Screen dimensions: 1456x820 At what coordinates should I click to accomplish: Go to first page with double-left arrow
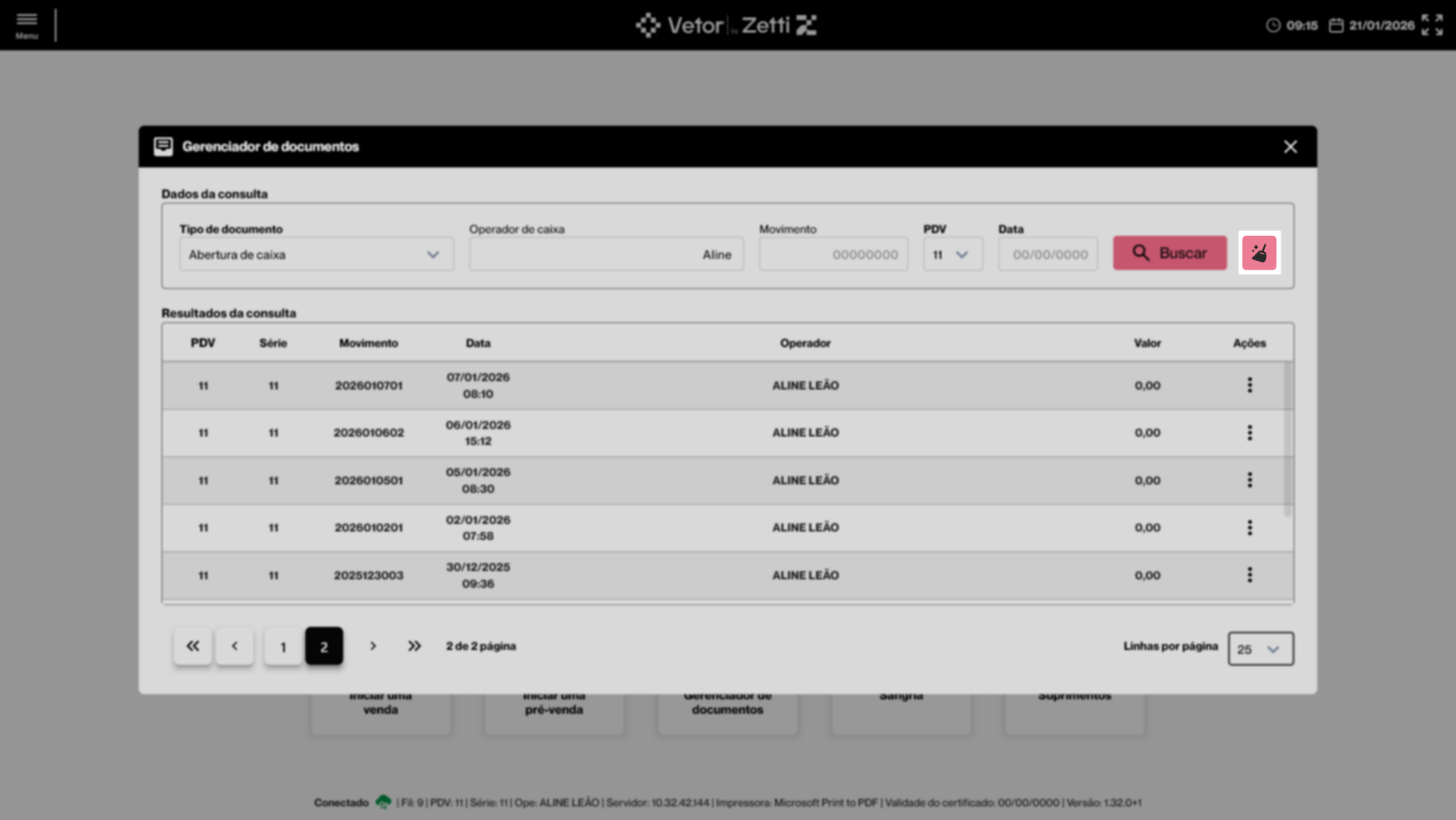coord(193,646)
